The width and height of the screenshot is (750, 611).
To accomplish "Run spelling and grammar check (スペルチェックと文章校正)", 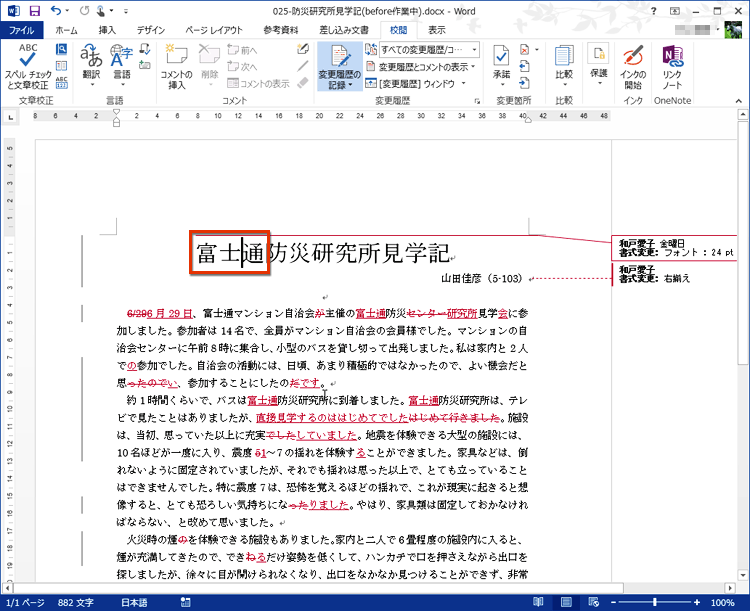I will tap(28, 66).
